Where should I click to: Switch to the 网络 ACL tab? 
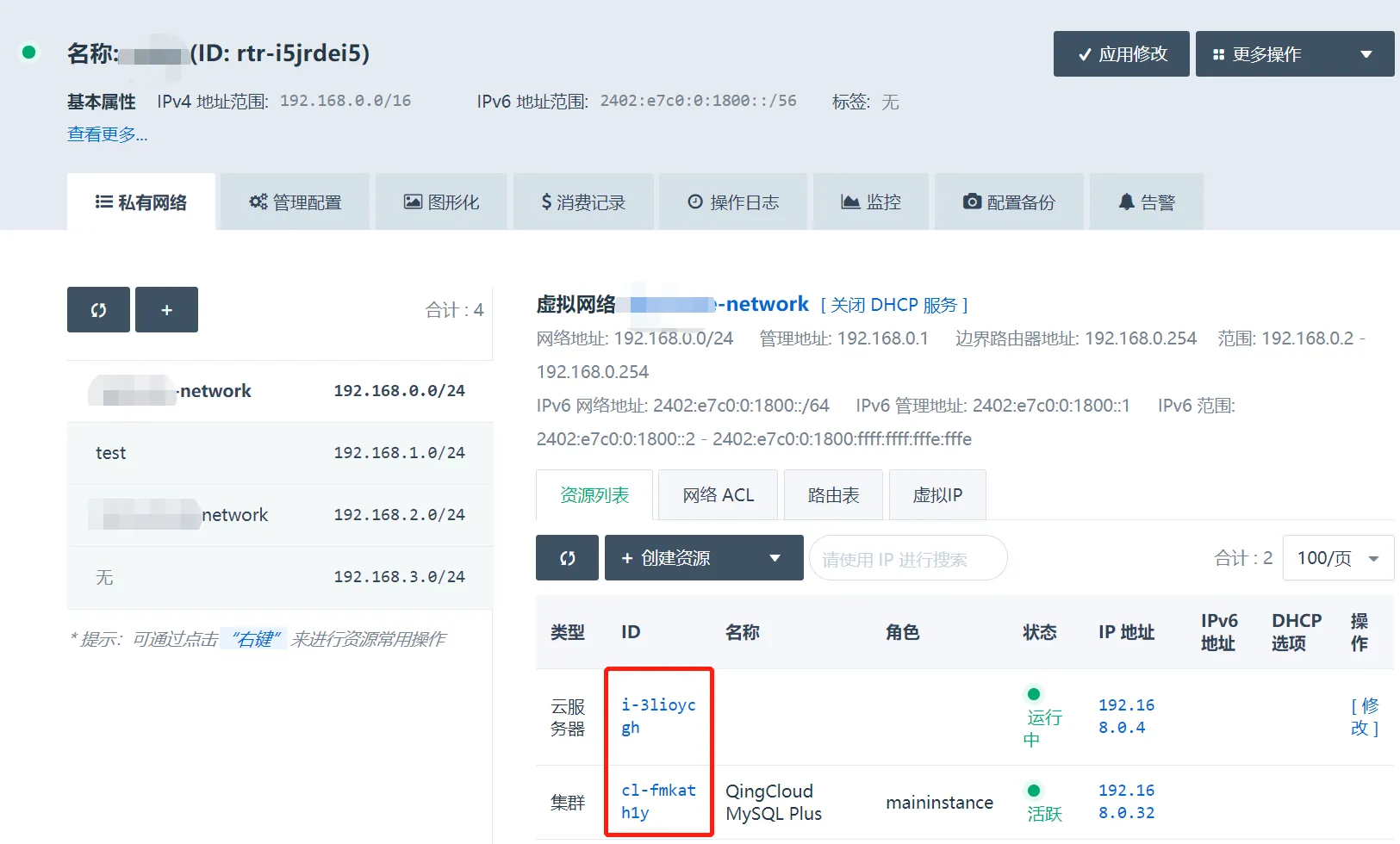[718, 495]
